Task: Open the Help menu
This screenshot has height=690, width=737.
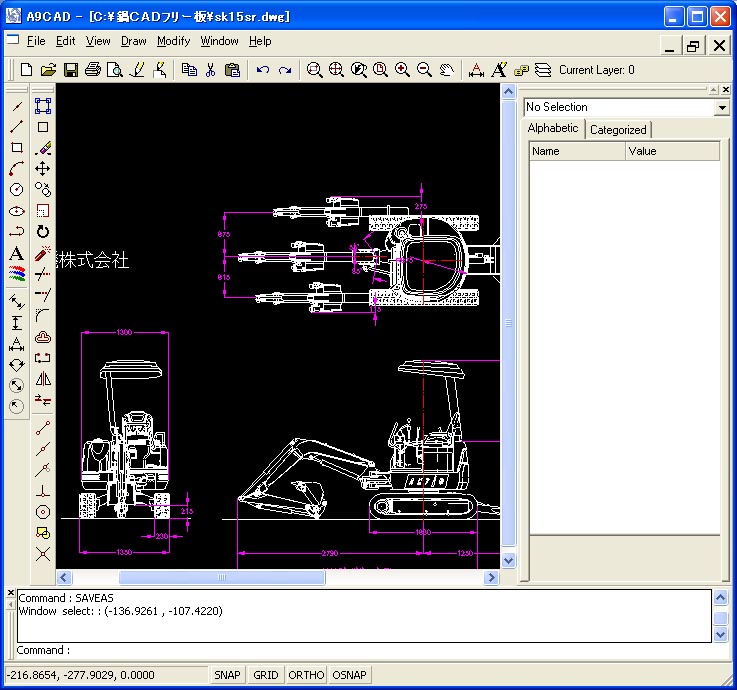Action: tap(260, 41)
